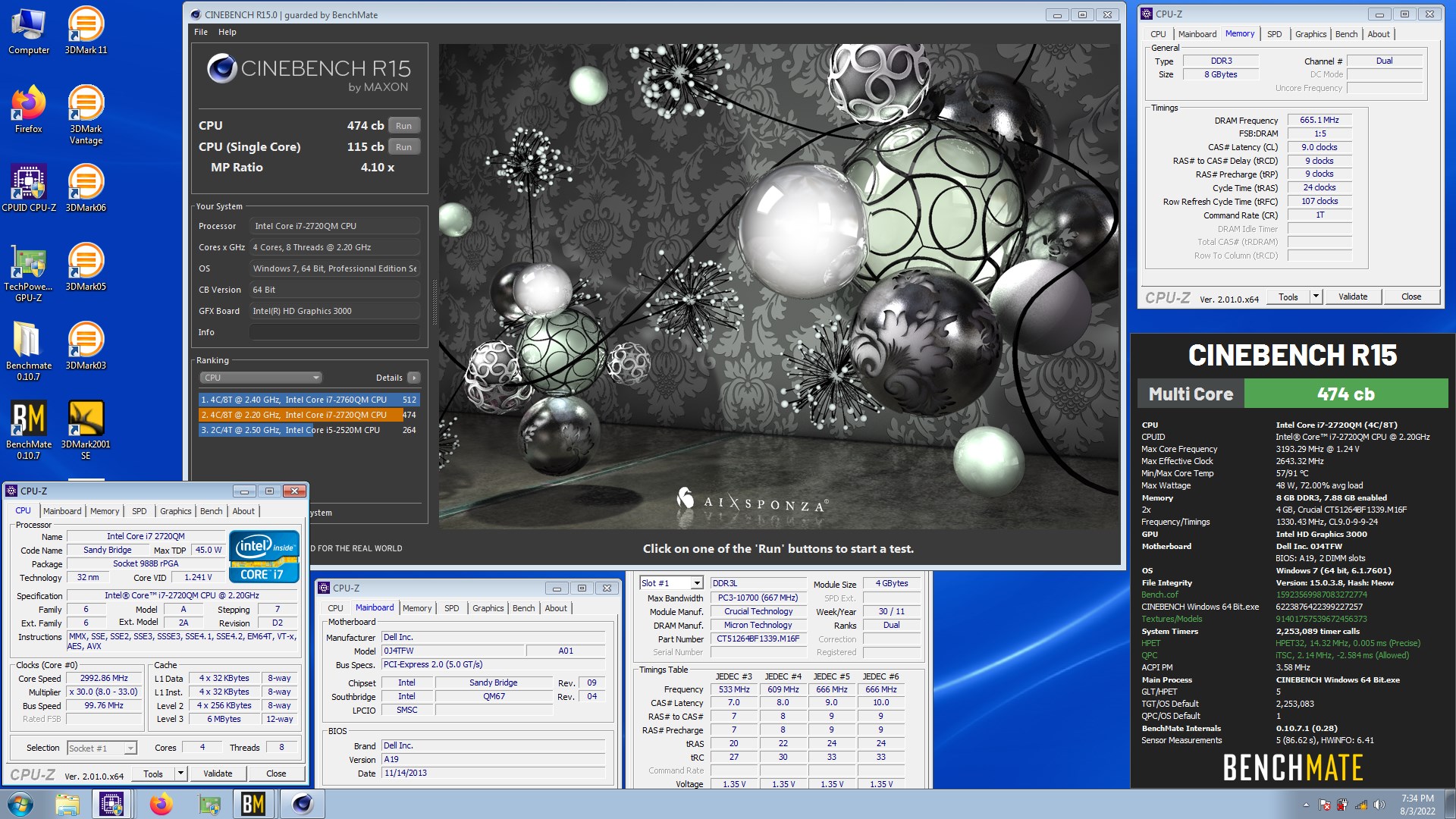Screen dimensions: 1456x819
Task: Click Validate in bottom-left CPU-Z window
Action: tap(218, 773)
